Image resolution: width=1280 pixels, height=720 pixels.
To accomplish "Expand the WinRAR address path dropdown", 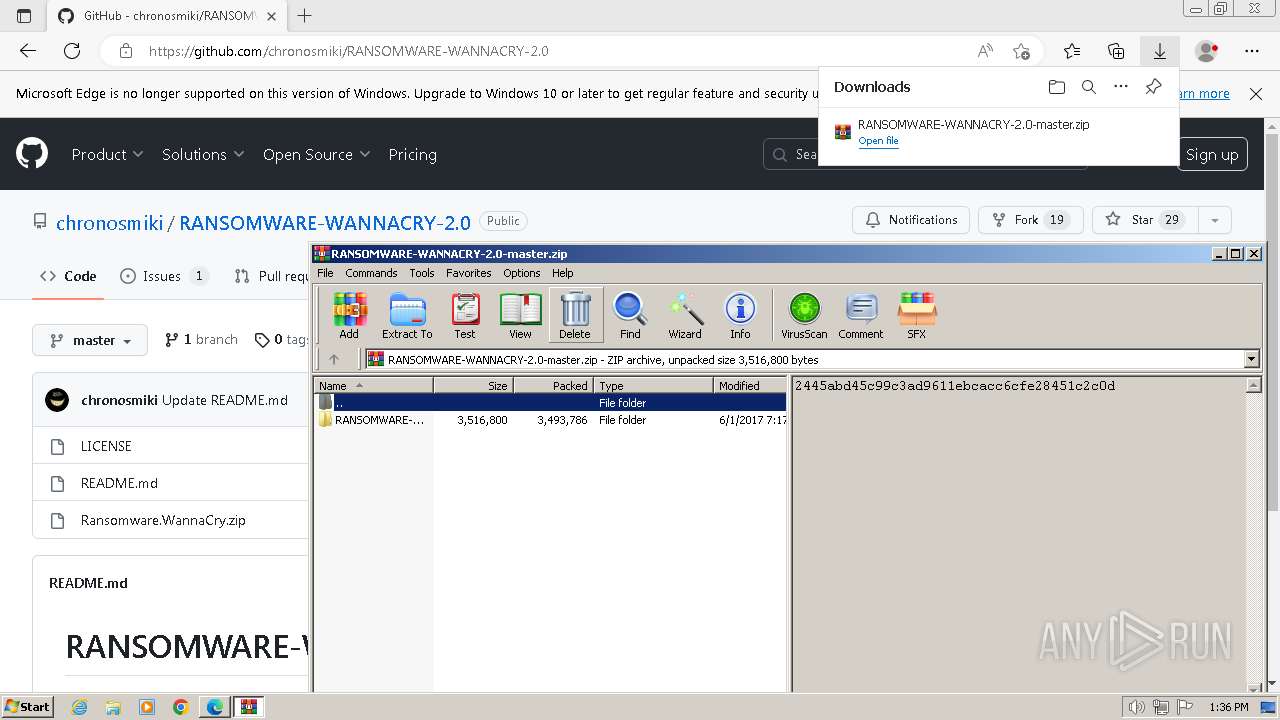I will (1251, 359).
